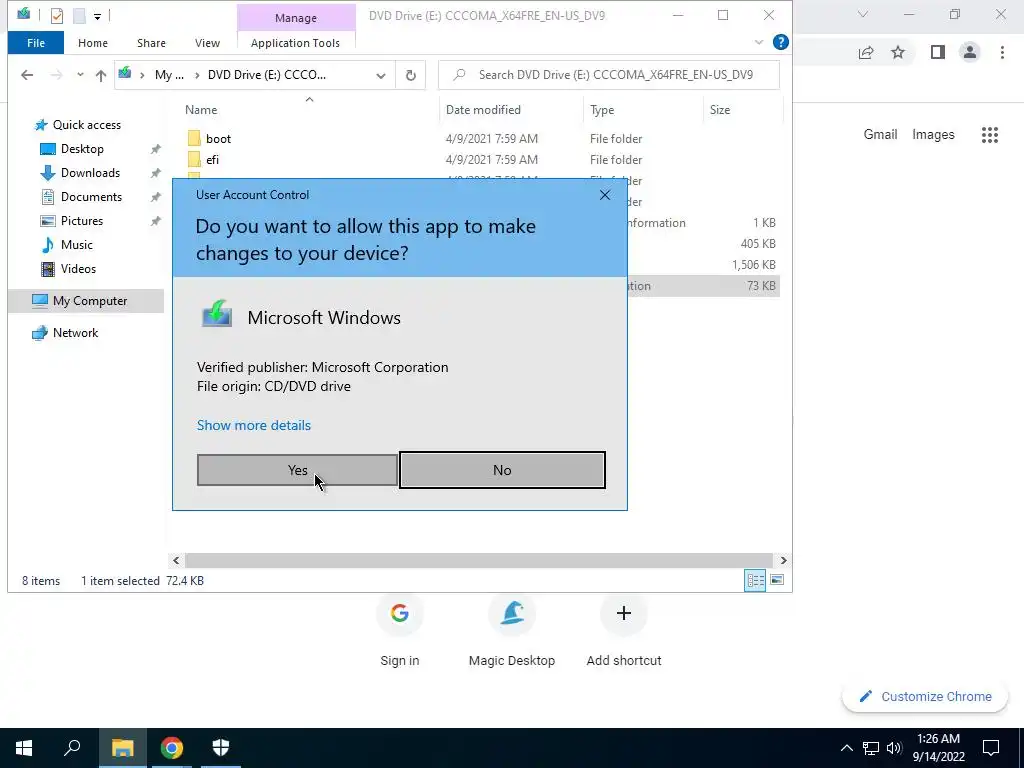Click My breadcrumb in address bar

[x=169, y=75]
